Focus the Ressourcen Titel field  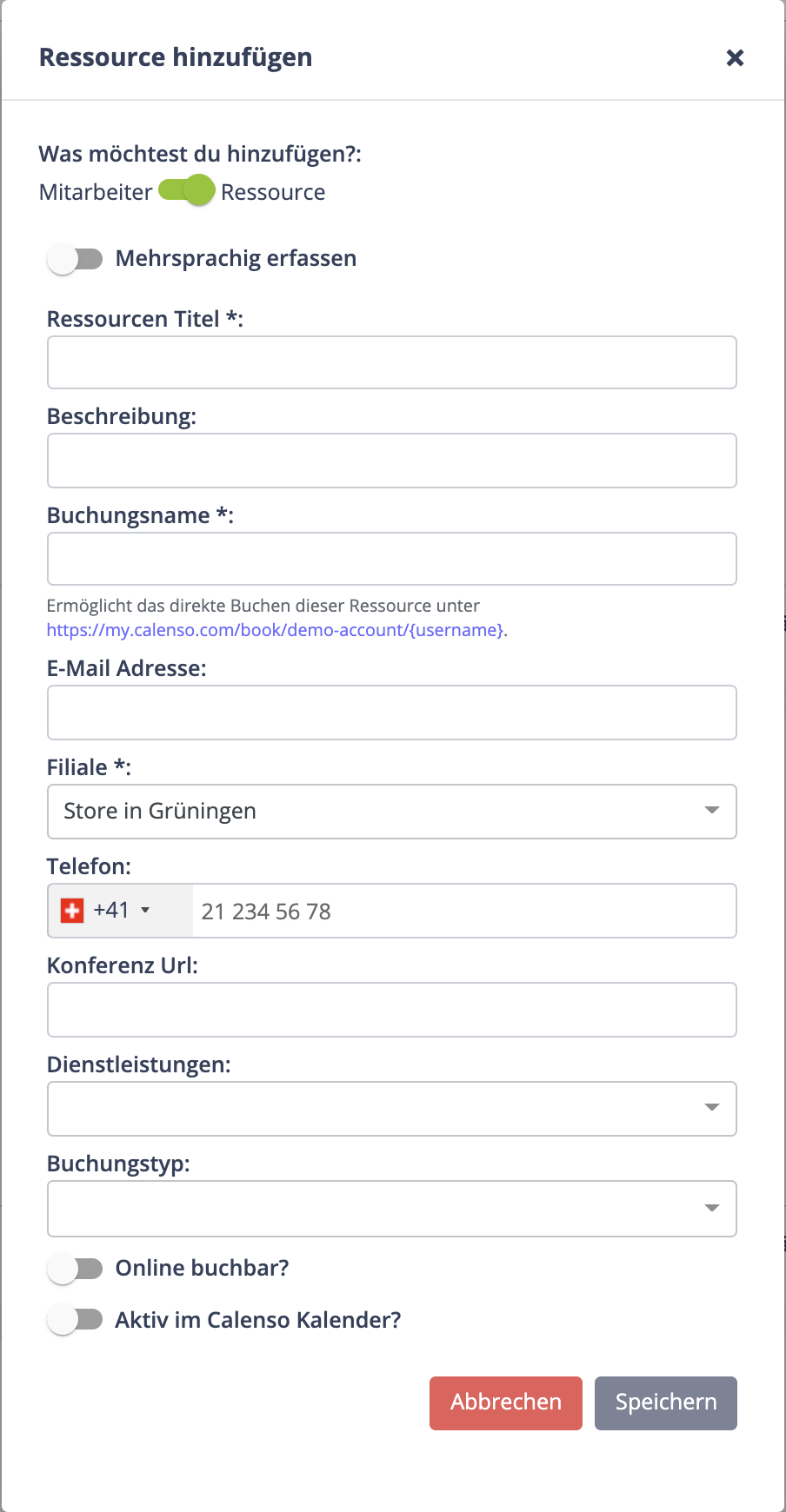[x=392, y=362]
